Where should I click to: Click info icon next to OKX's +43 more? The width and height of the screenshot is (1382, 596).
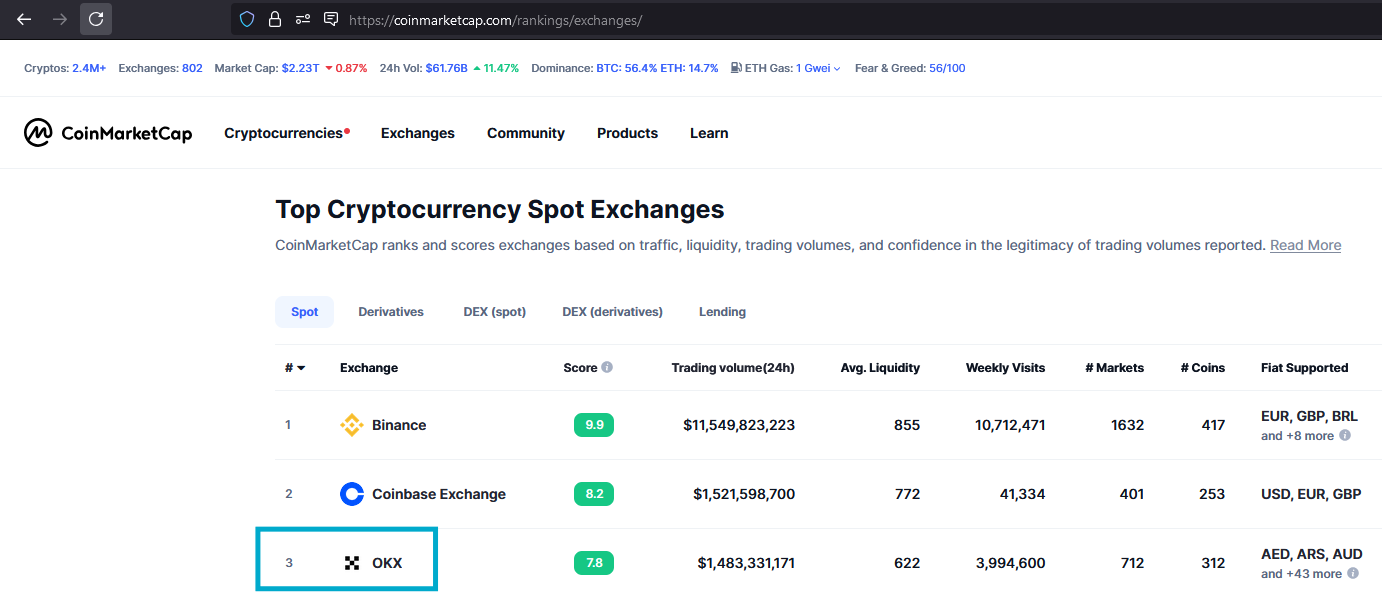point(1353,573)
